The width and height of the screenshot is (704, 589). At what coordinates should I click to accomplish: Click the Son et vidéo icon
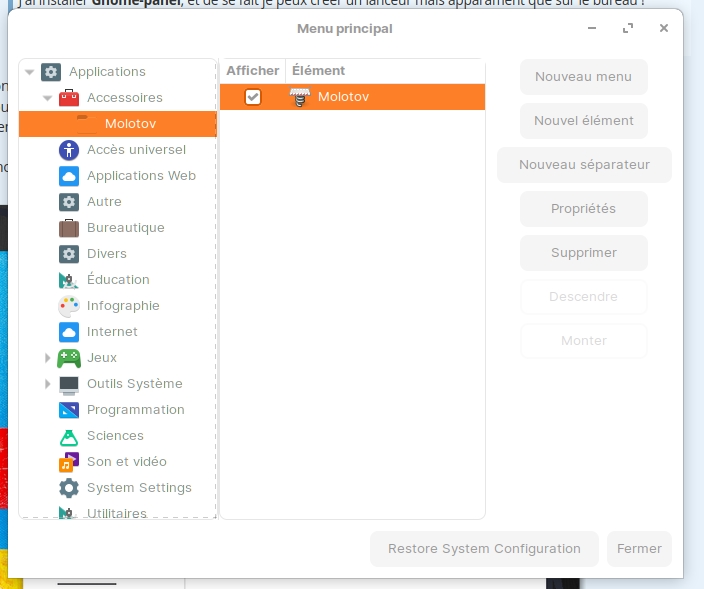pos(69,462)
